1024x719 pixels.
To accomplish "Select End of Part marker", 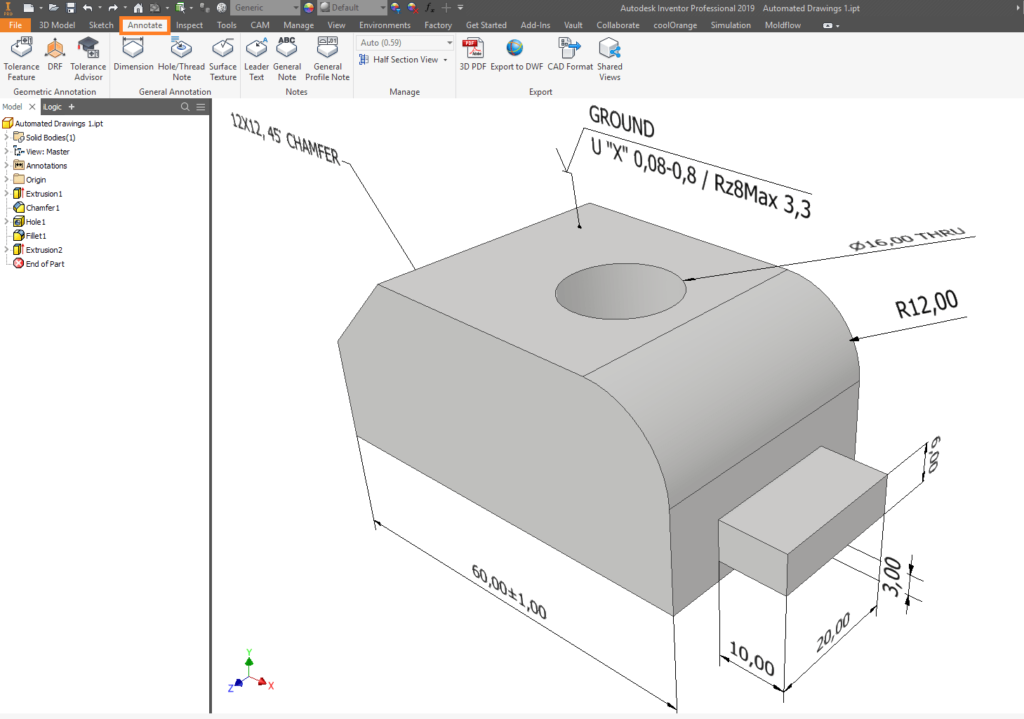I will tap(39, 264).
